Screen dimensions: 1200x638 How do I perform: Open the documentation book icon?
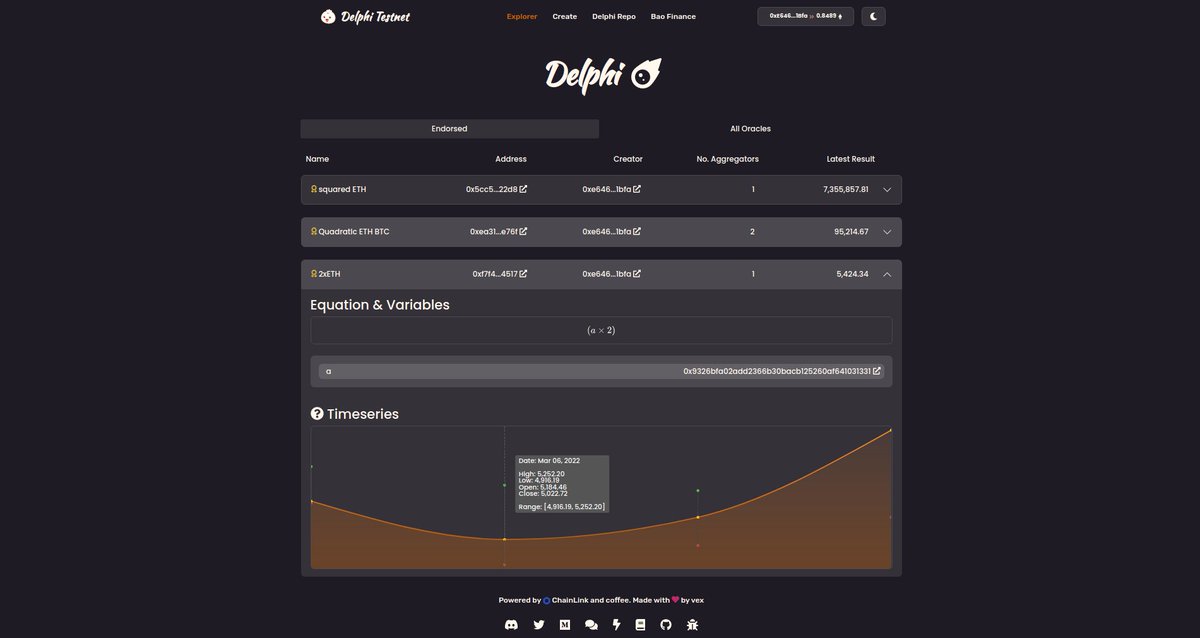pyautogui.click(x=640, y=624)
